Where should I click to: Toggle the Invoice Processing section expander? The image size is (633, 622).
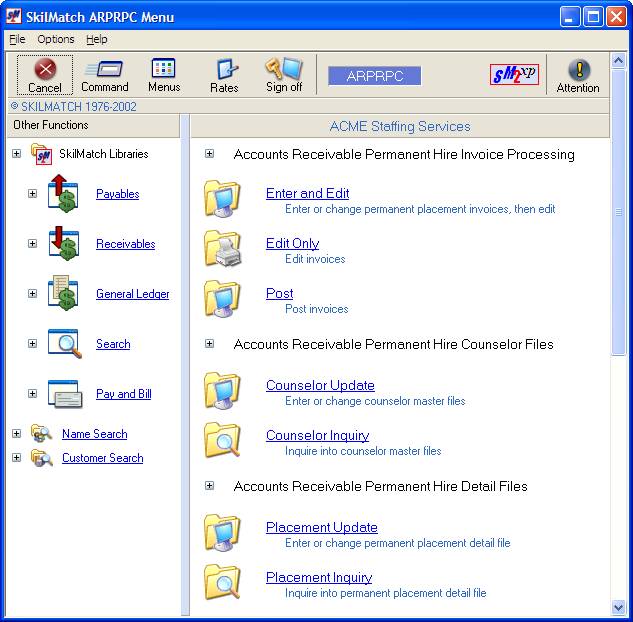(x=209, y=154)
